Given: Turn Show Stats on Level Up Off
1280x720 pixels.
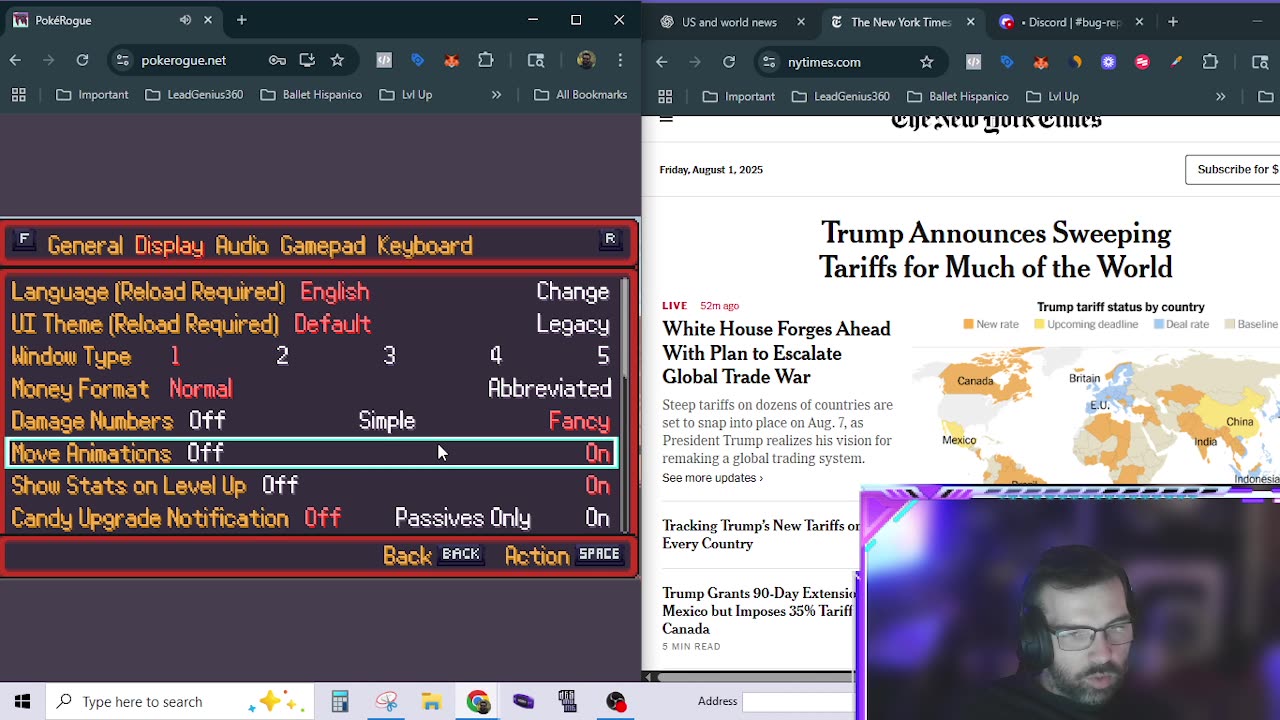Looking at the screenshot, I should [280, 486].
